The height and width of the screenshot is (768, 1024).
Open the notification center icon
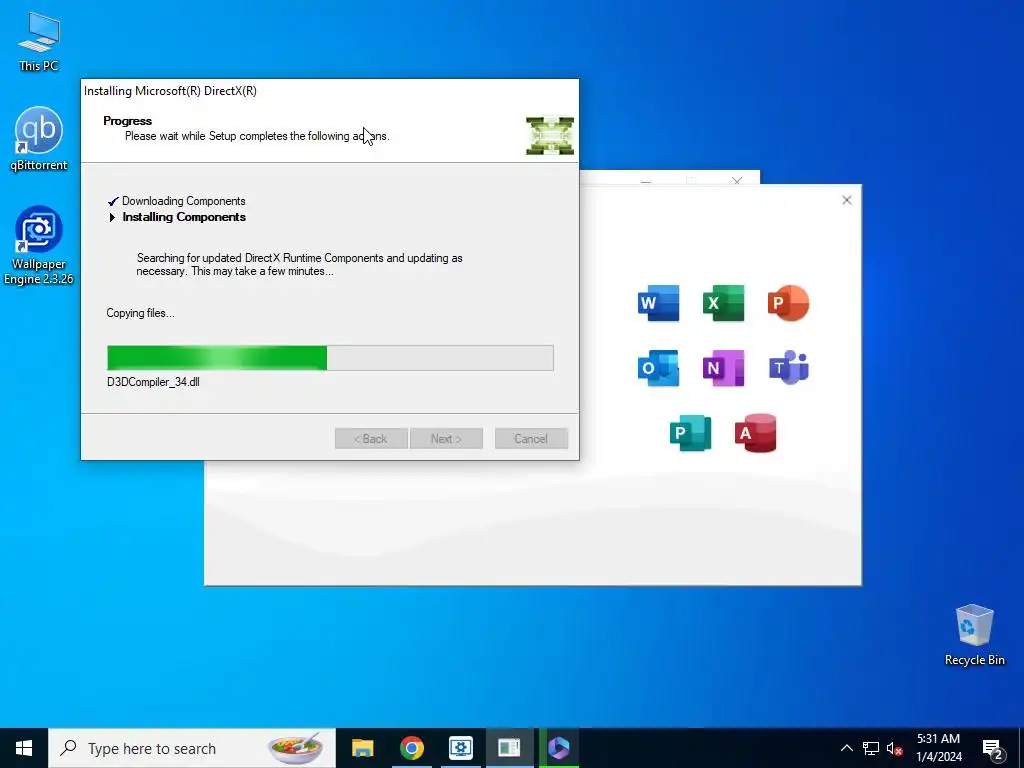click(993, 748)
